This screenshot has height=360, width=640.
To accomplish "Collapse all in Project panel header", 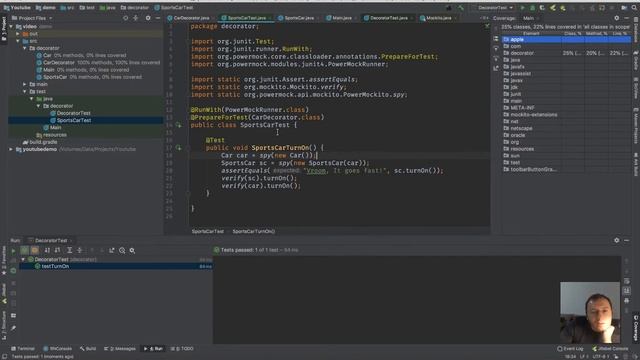I will pyautogui.click(x=136, y=18).
